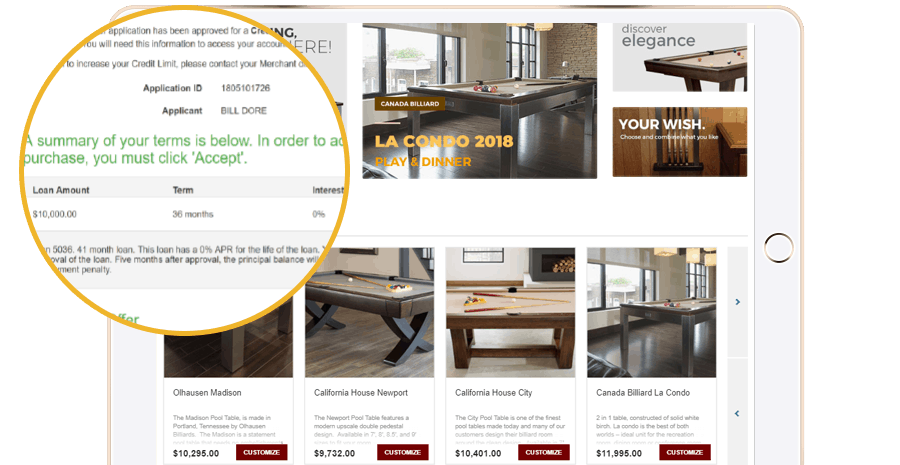Open the La Condo 2018 banner
This screenshot has width=900, height=465.
[480, 101]
